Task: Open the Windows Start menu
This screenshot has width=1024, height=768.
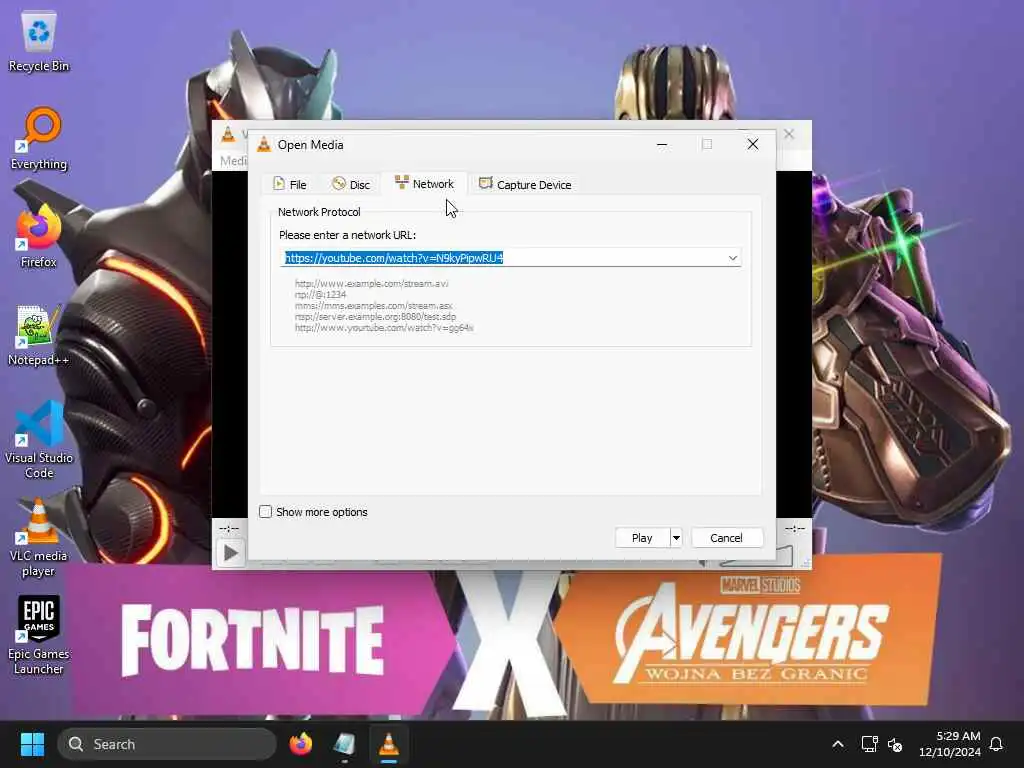Action: tap(32, 744)
